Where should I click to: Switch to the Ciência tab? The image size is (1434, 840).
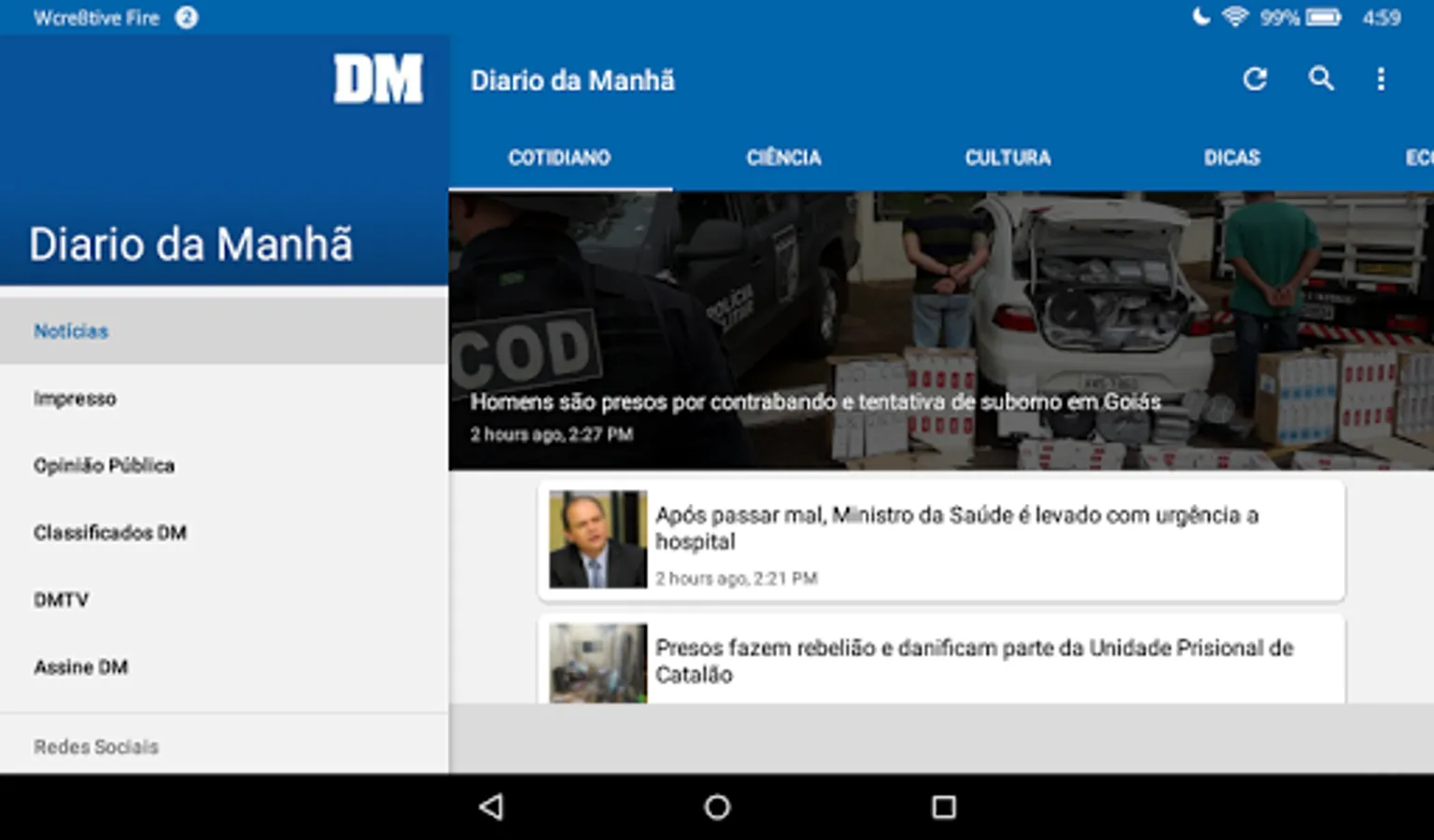click(784, 158)
